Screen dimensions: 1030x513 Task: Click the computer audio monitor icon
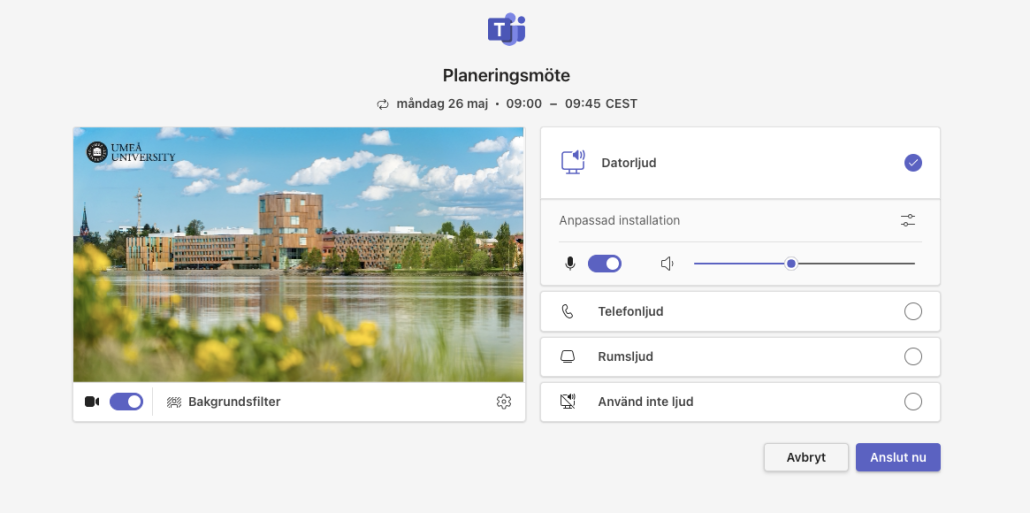pos(573,162)
